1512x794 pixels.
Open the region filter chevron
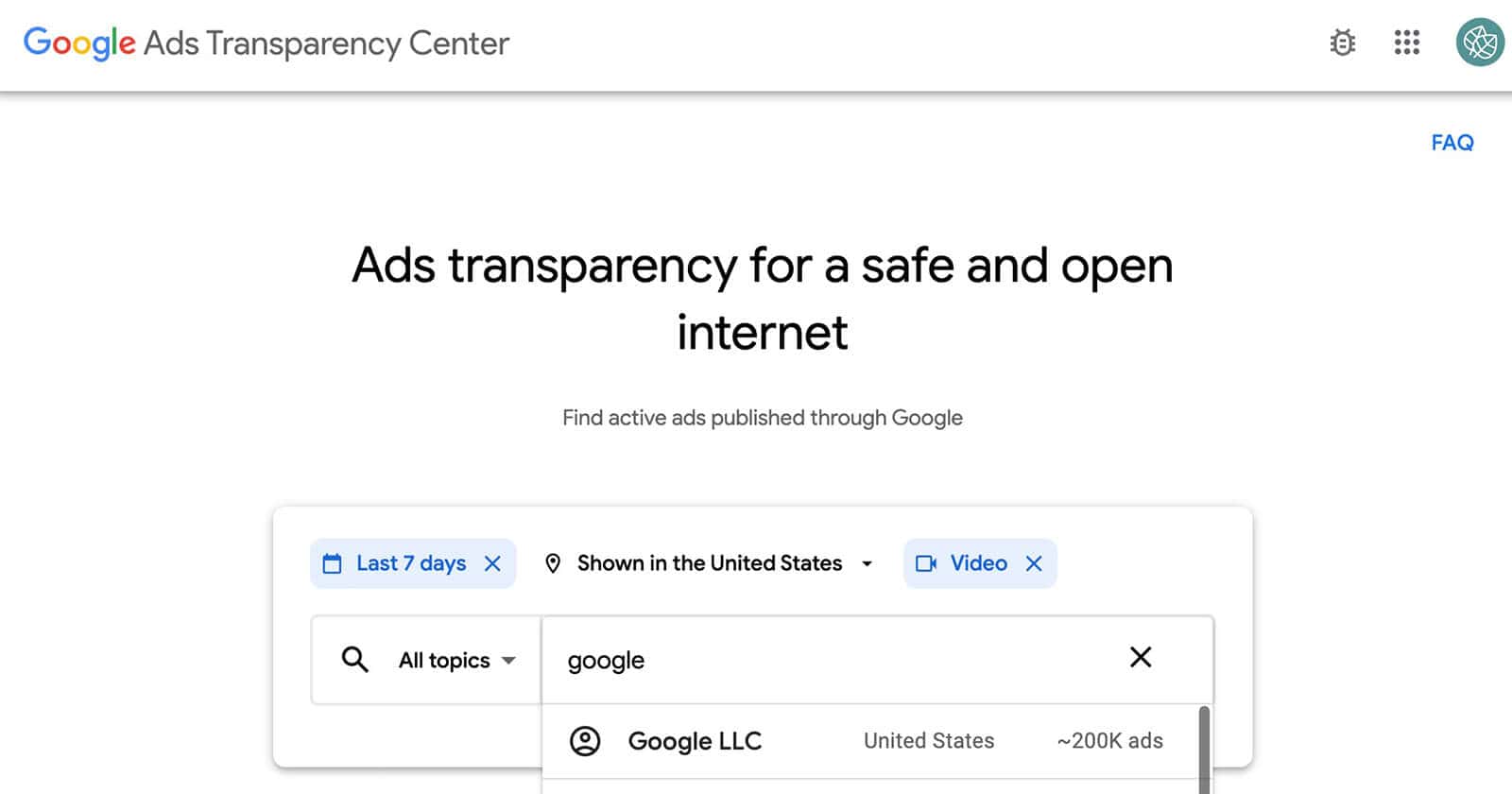[867, 563]
